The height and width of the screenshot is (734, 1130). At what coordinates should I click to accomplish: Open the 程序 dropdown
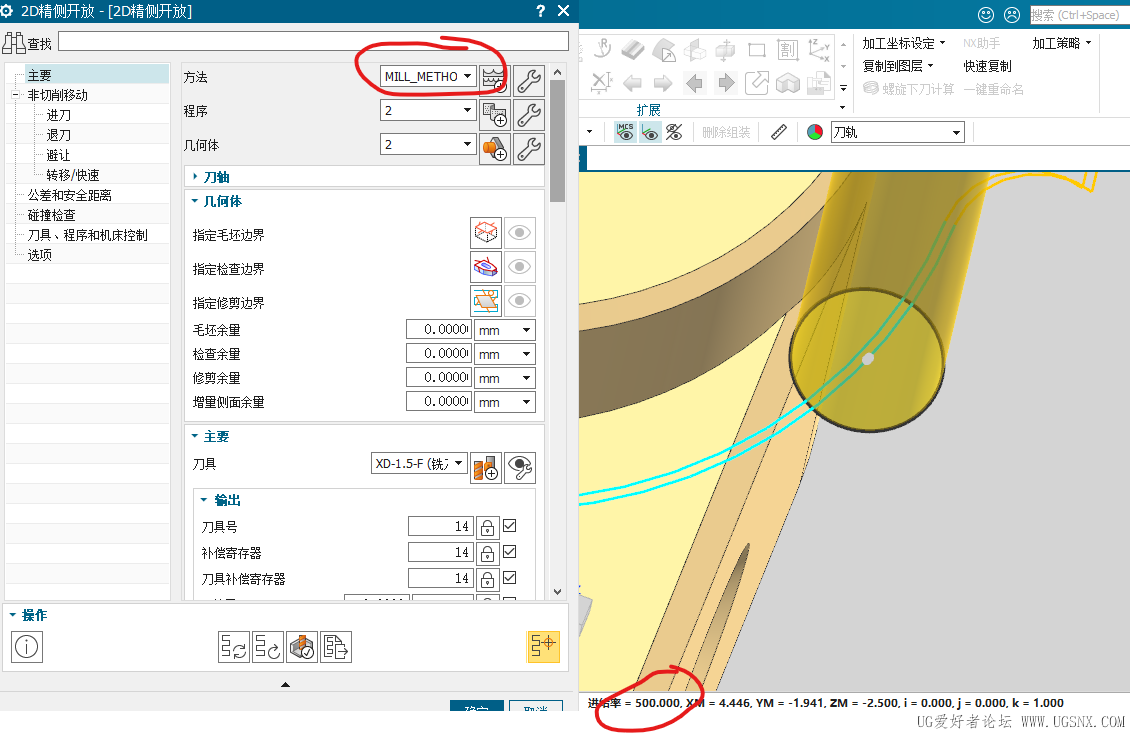[x=428, y=110]
